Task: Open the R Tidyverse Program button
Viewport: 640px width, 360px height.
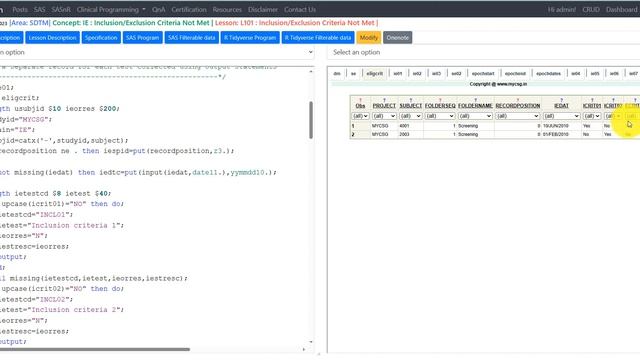Action: 250,38
